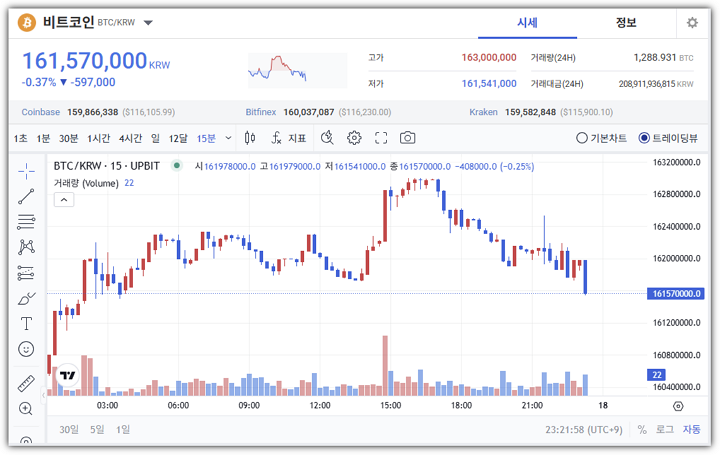Click the low price 161,541,000

[489, 84]
